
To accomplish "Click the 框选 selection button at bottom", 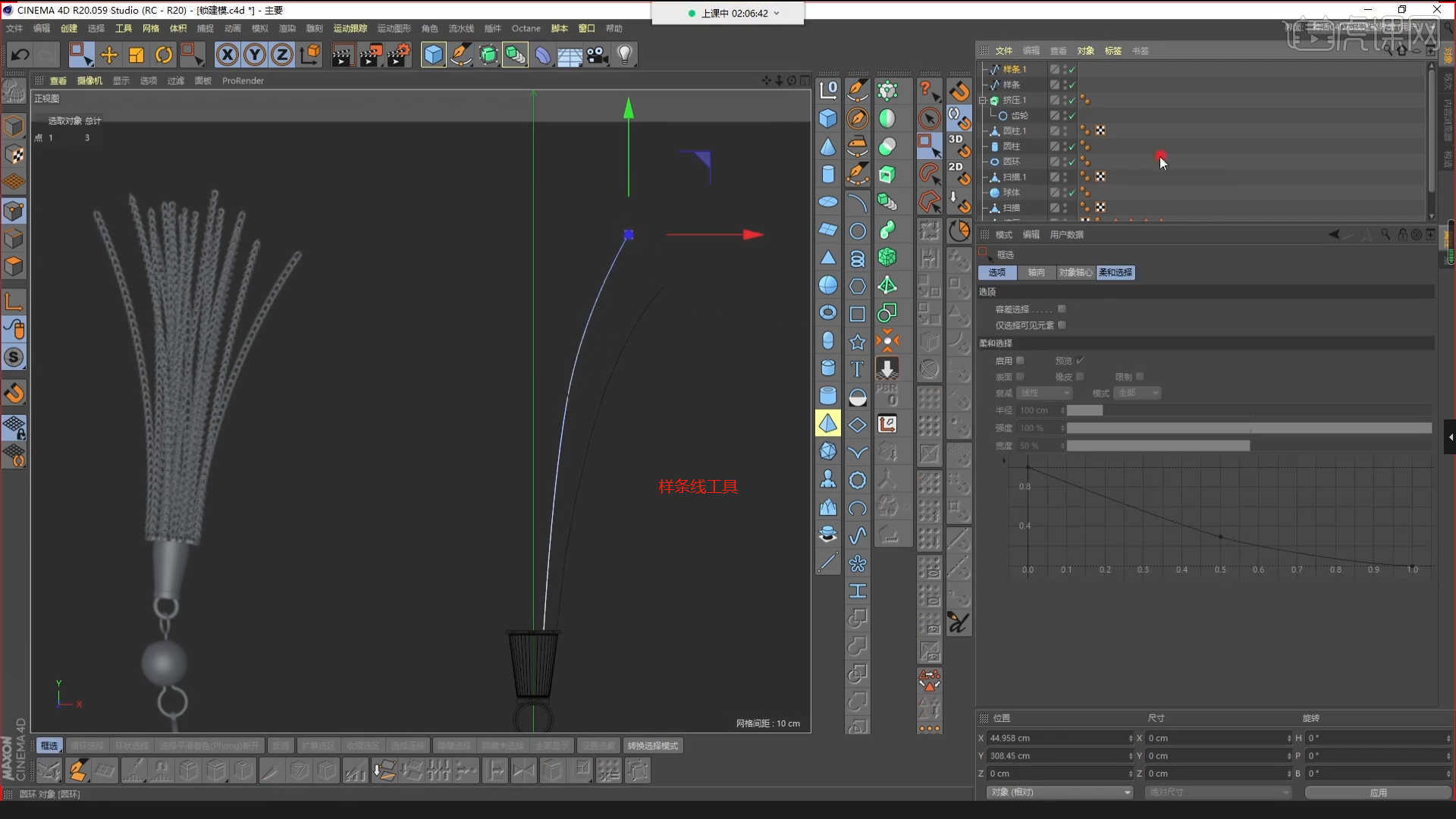I will 49,745.
